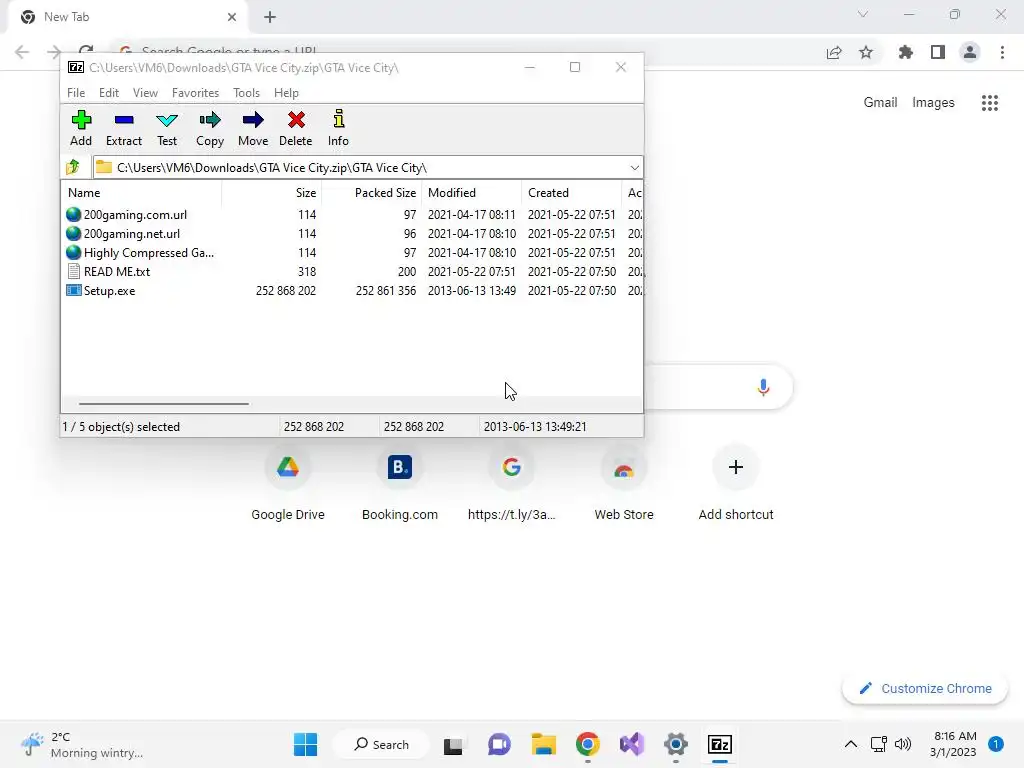Run the Test archive tool
The height and width of the screenshot is (768, 1024).
tap(167, 128)
